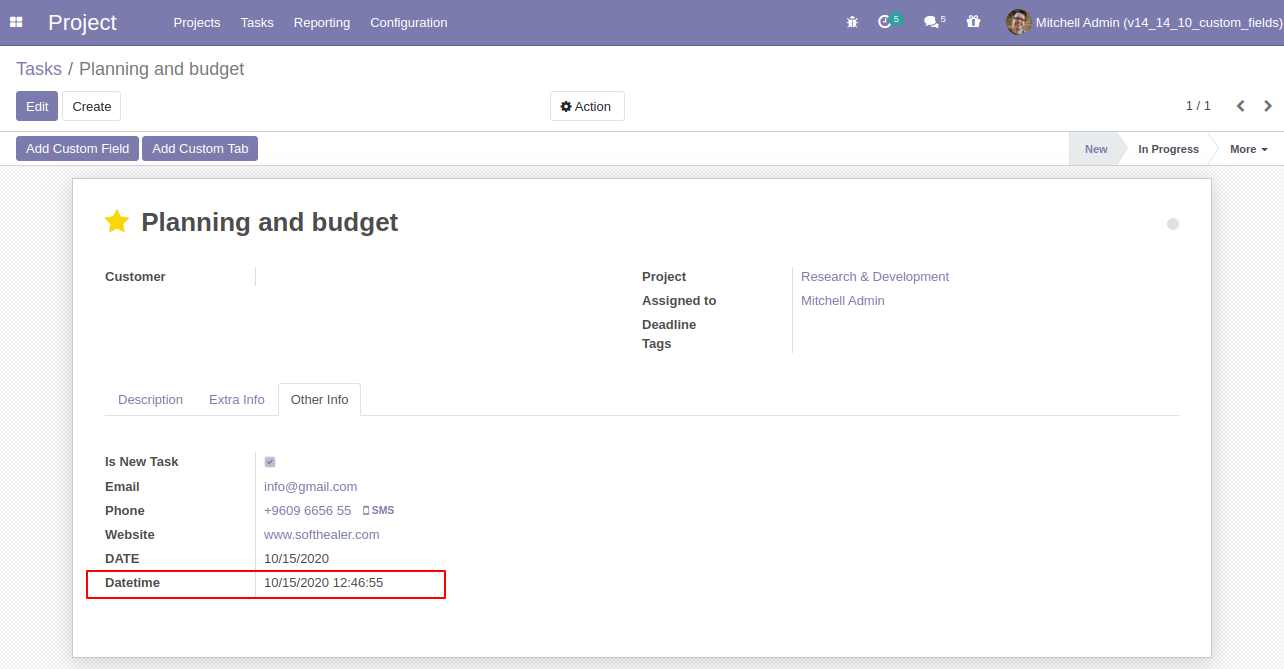This screenshot has width=1284, height=669.
Task: Click the Add Custom Field button
Action: click(x=77, y=149)
